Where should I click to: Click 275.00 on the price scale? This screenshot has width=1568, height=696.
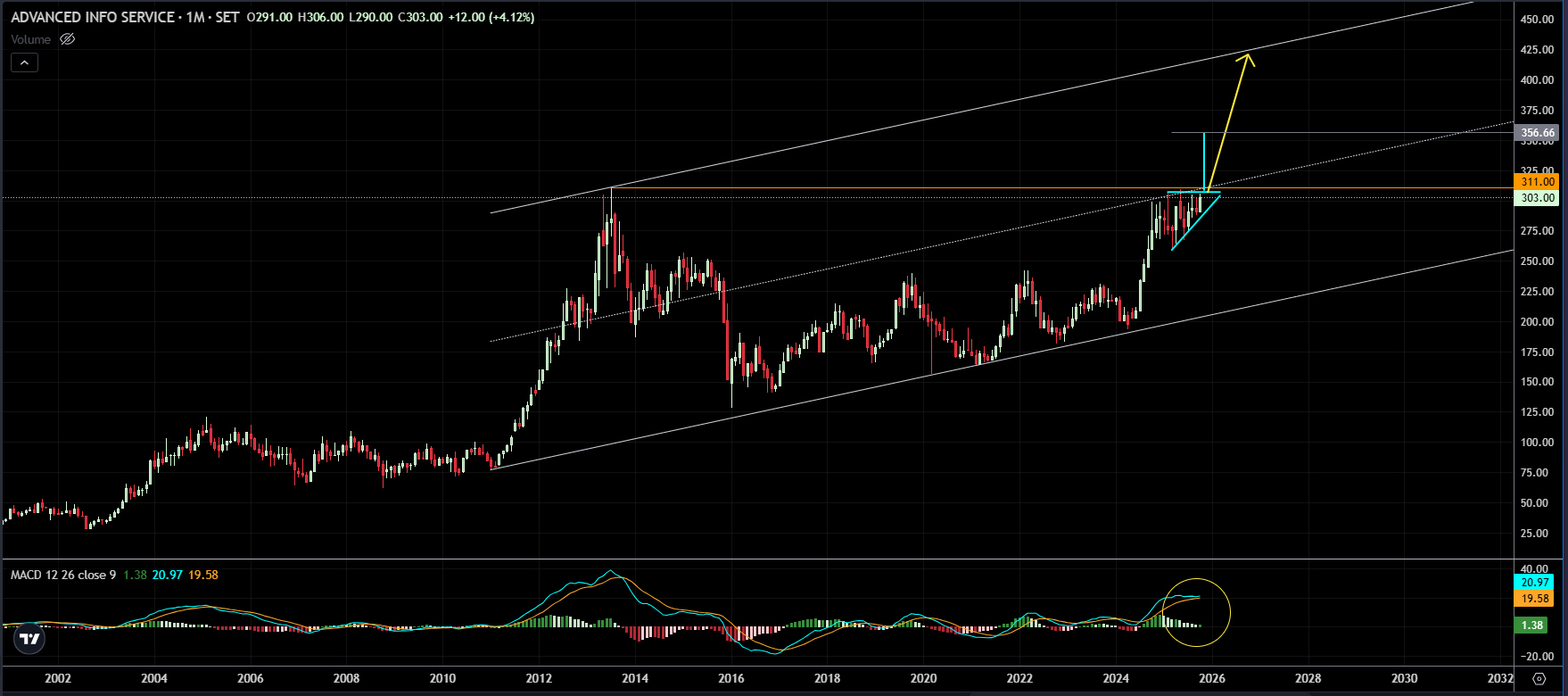(x=1538, y=231)
